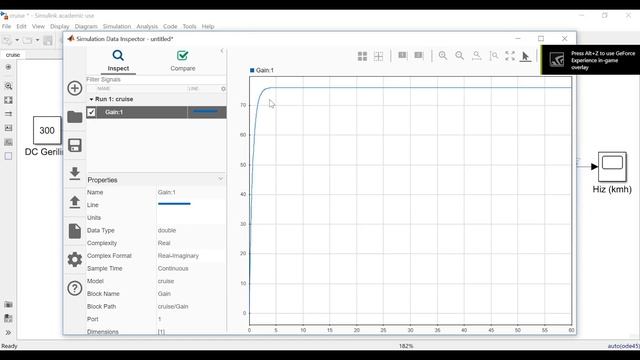Expand Simulink palette double-chevron icon
This screenshot has width=640, height=360.
pos(8,333)
